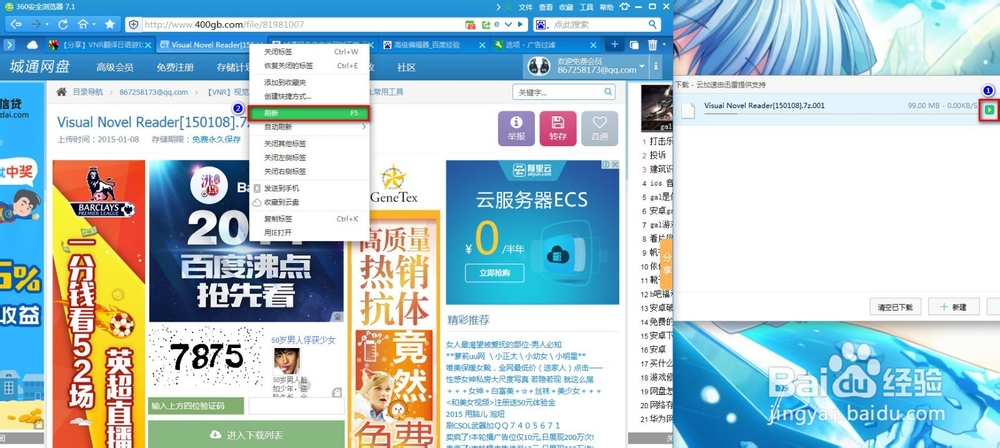
Task: Click the star favorites icon in toolbar
Action: [110, 24]
